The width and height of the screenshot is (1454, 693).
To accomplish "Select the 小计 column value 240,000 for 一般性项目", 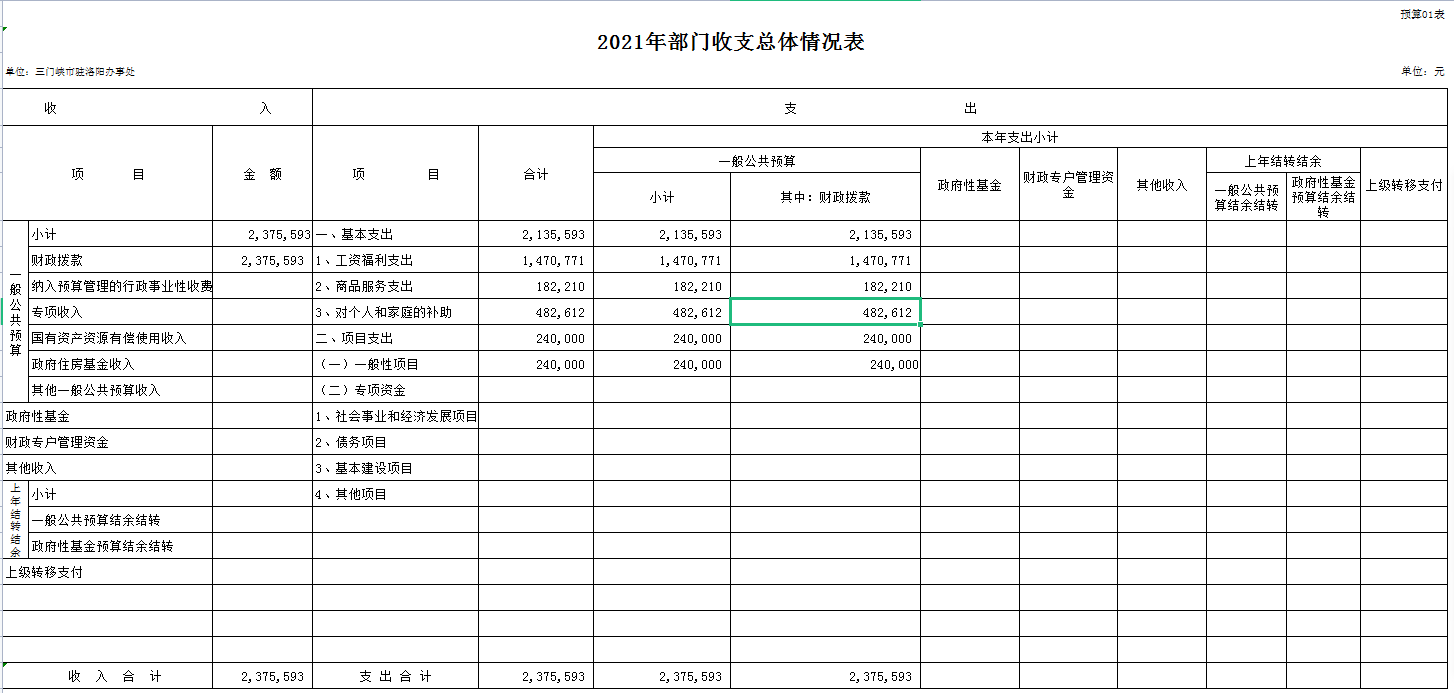I will tap(697, 364).
